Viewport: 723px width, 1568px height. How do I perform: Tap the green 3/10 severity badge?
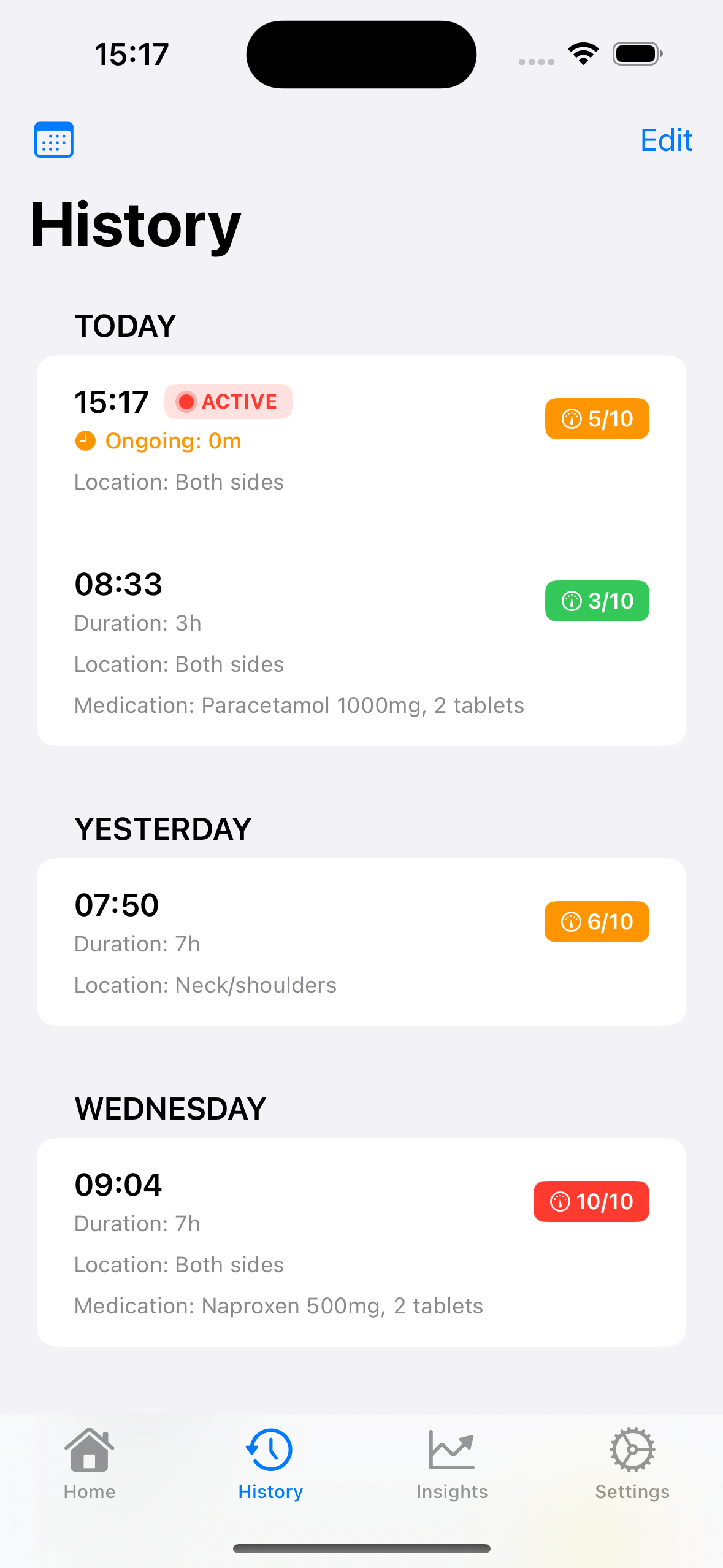coord(597,601)
